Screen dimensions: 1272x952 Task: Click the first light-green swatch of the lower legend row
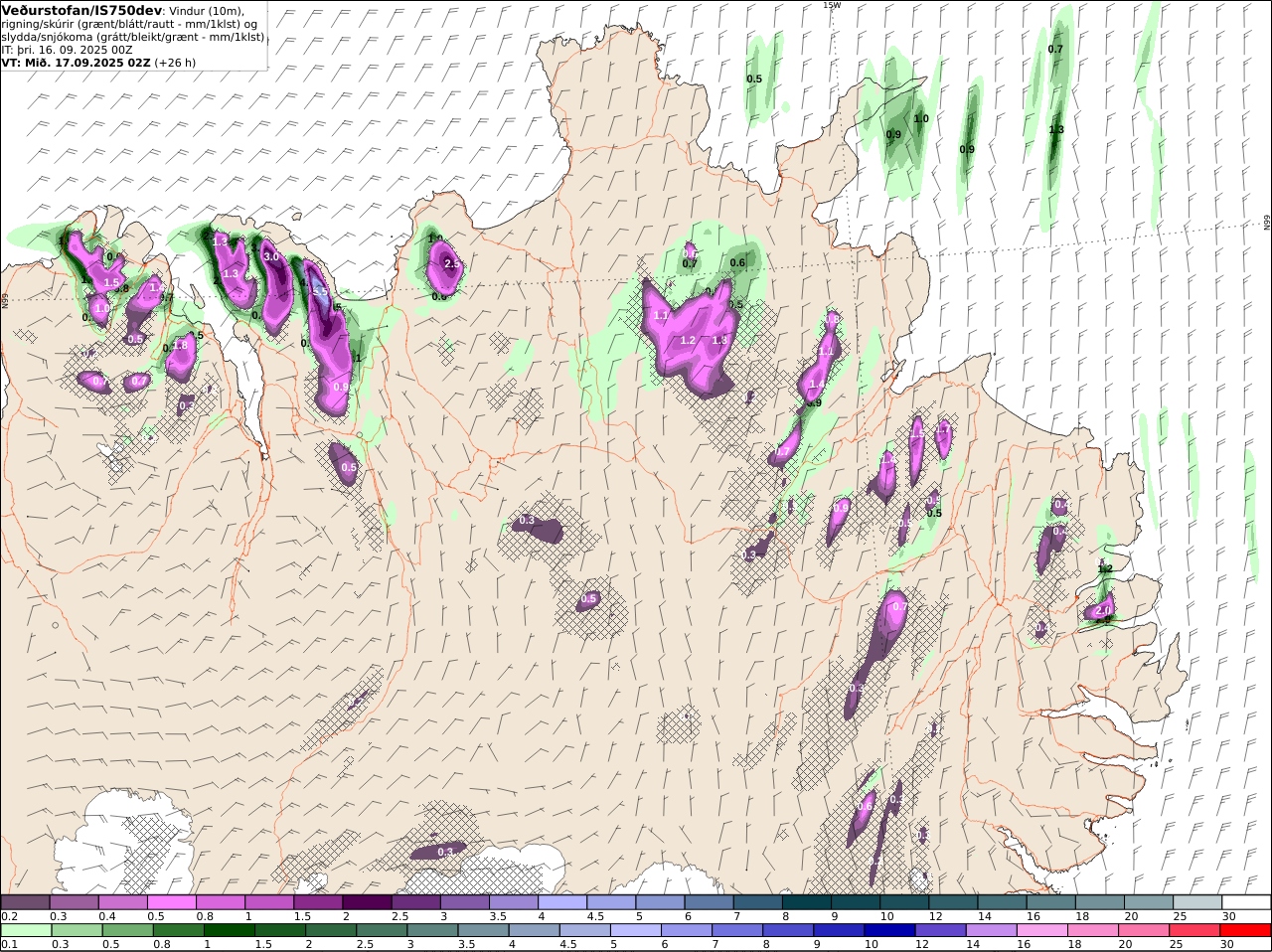[x=27, y=930]
